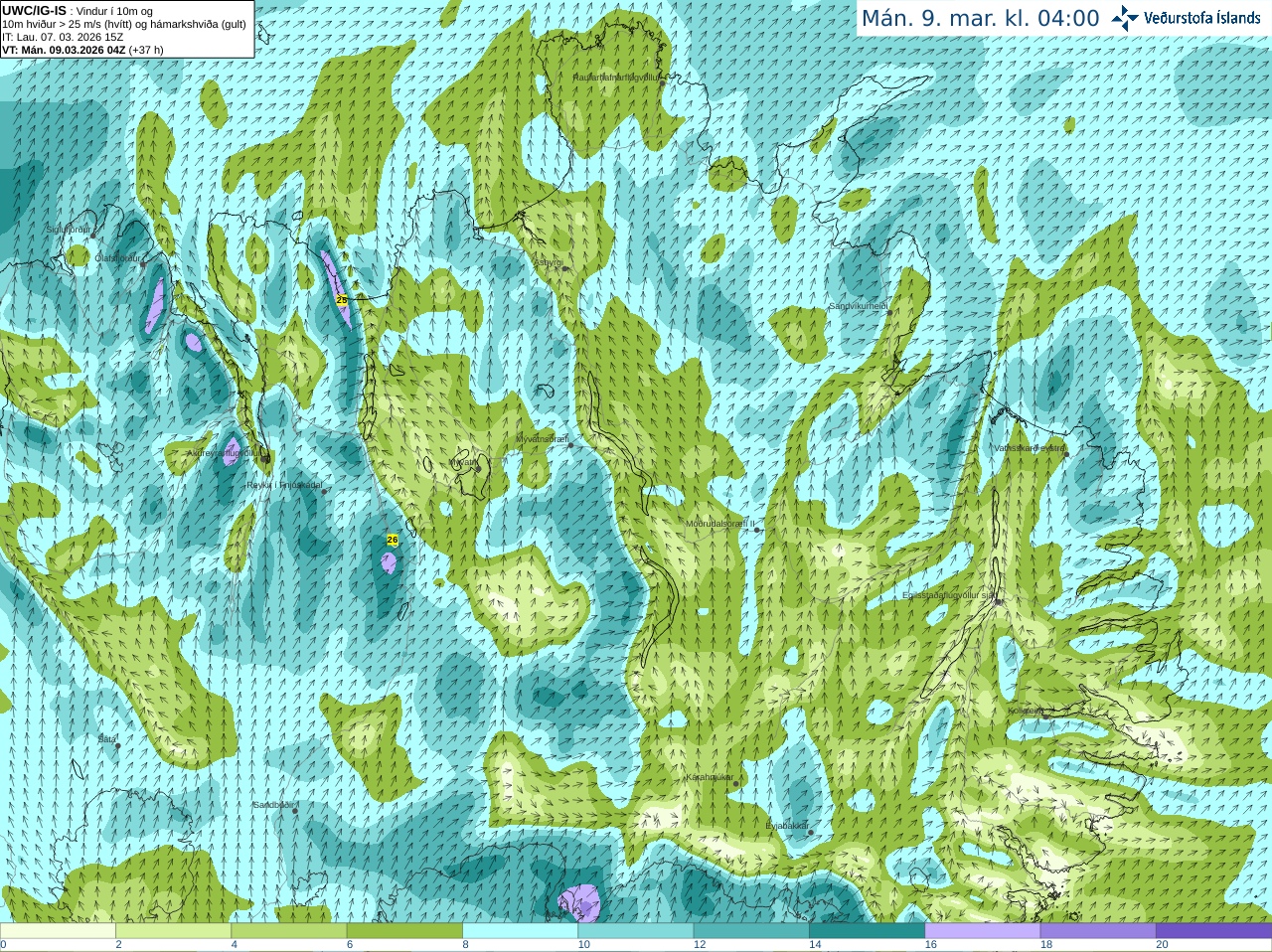Click the legend scale number 20
The width and height of the screenshot is (1272, 952).
(1162, 945)
